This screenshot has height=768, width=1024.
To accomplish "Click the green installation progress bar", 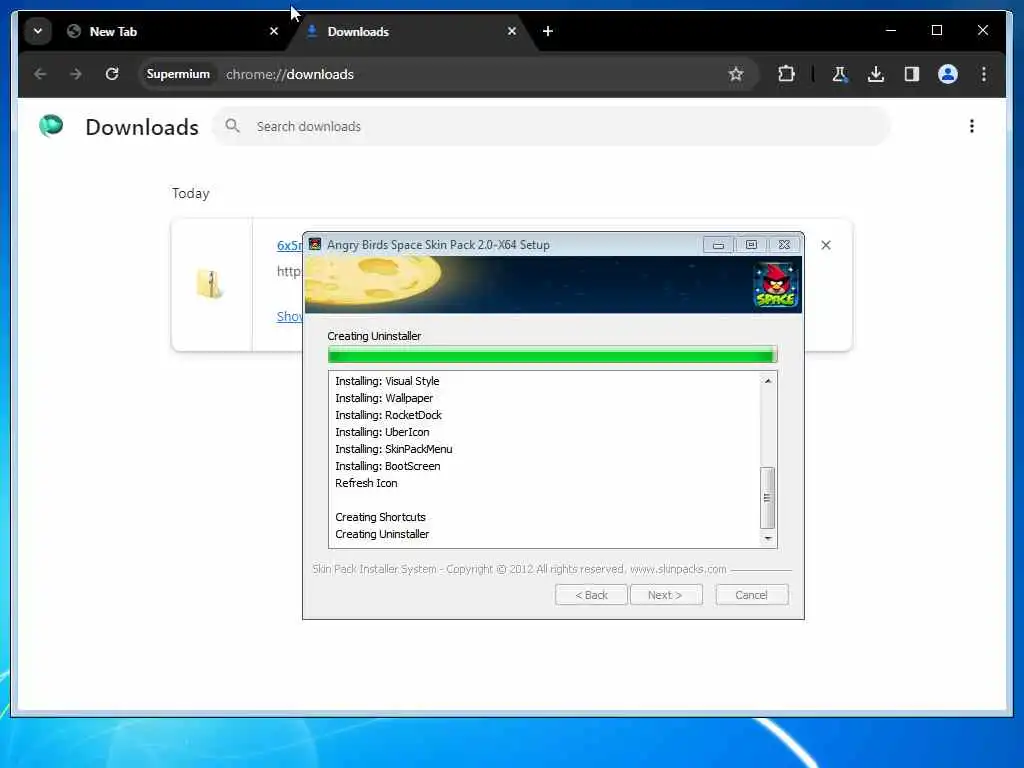I will [x=552, y=355].
